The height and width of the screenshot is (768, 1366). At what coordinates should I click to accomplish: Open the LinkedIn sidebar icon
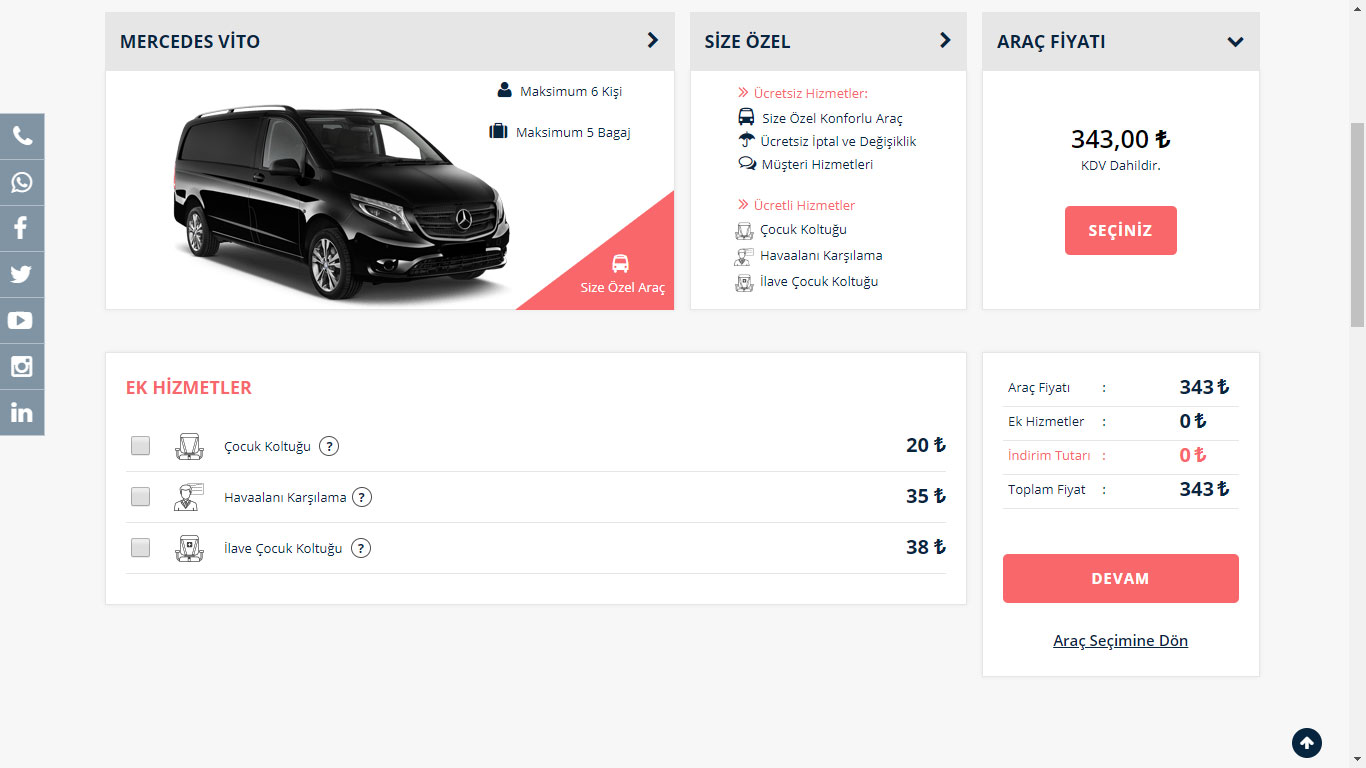(22, 413)
